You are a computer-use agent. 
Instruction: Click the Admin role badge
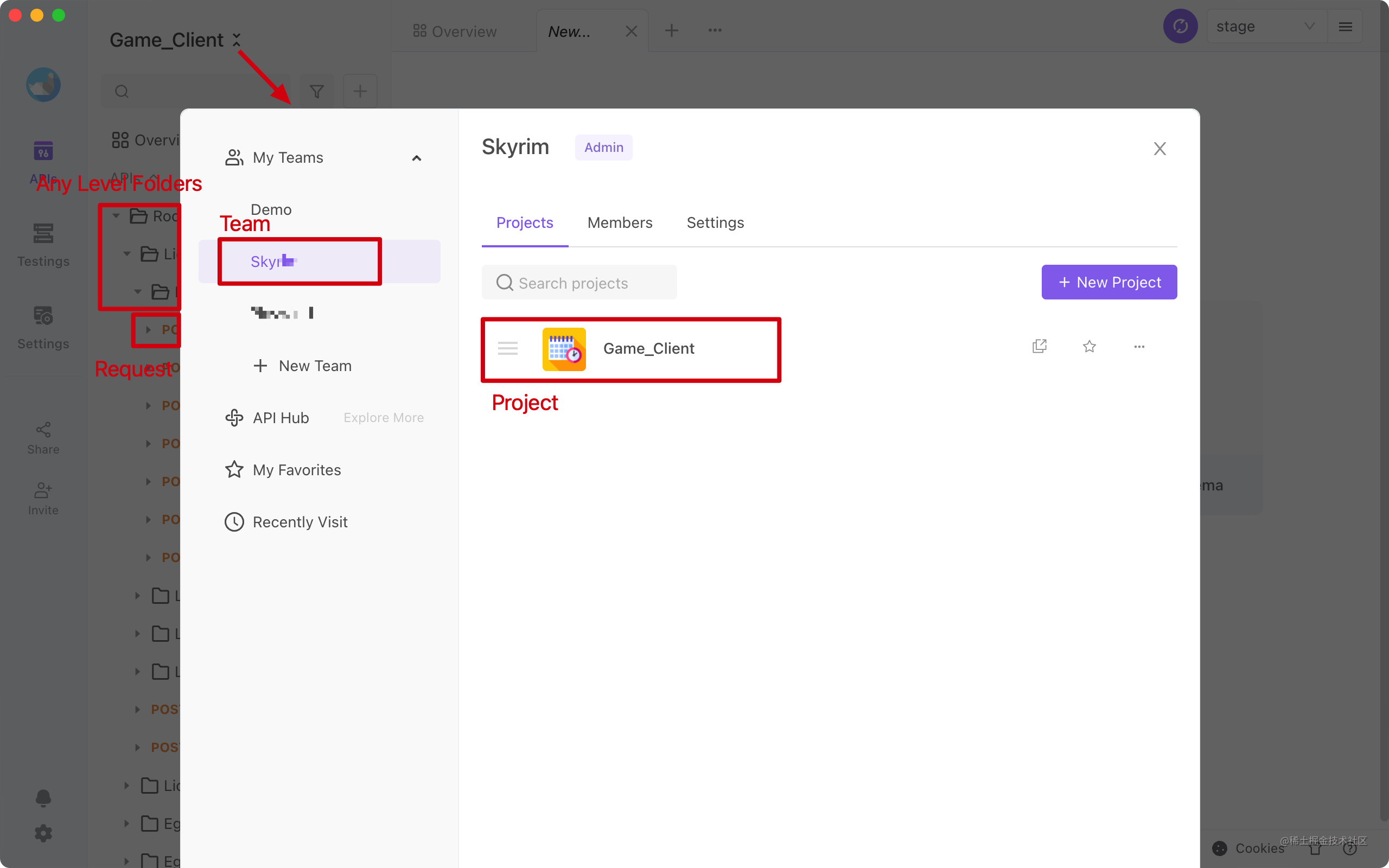(603, 148)
